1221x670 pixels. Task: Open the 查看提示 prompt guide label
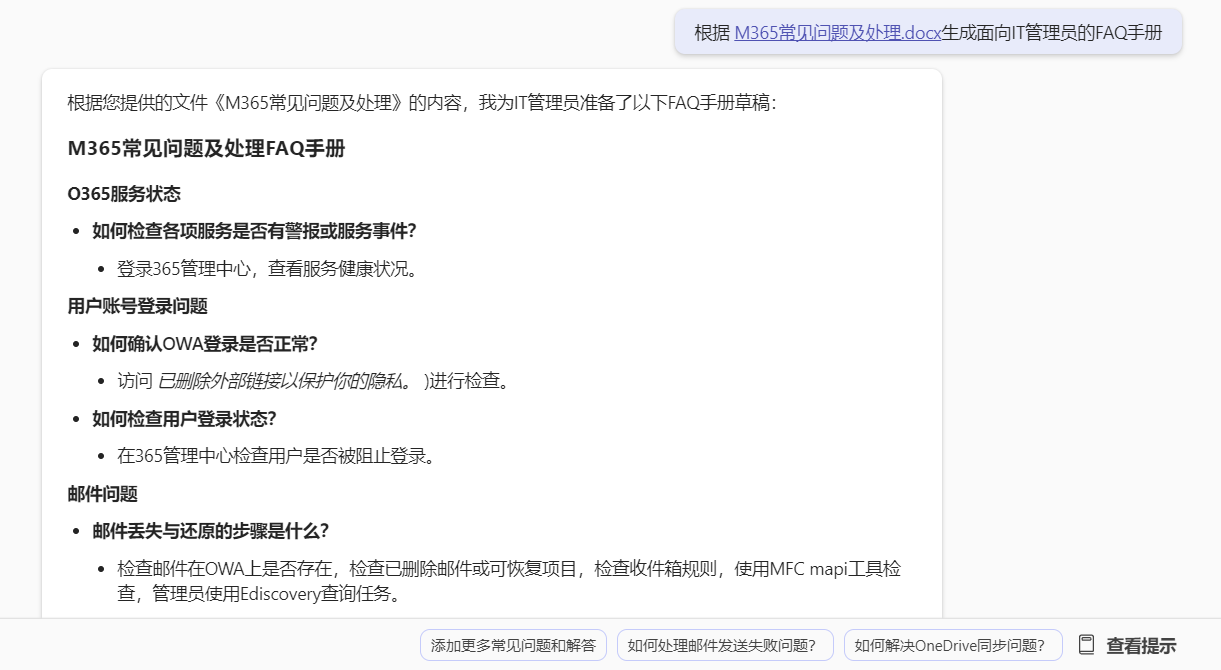click(1140, 646)
